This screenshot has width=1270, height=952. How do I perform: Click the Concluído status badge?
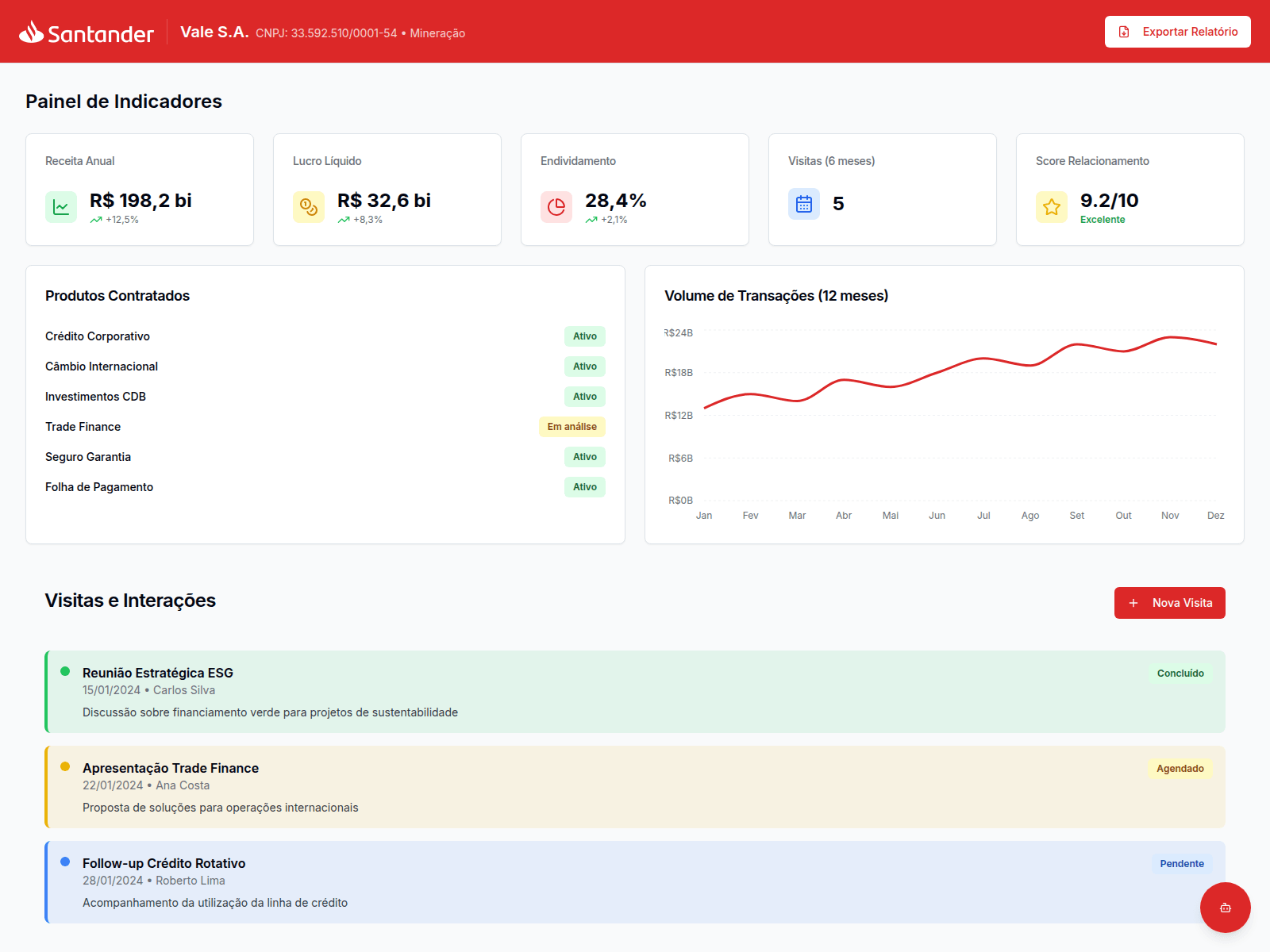pyautogui.click(x=1180, y=674)
